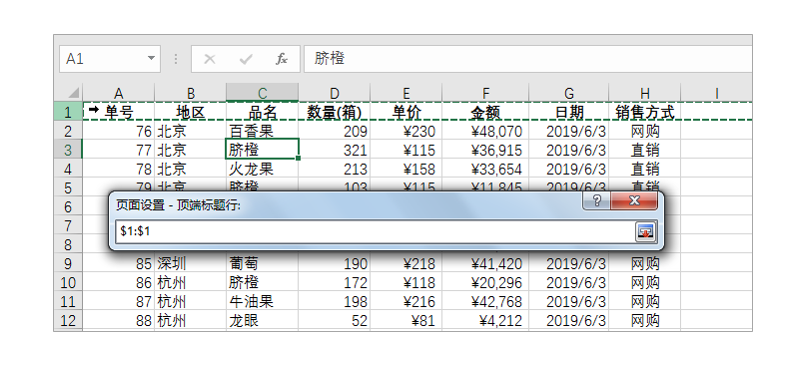806x371 pixels.
Task: Select row 4 header
Action: [x=68, y=169]
